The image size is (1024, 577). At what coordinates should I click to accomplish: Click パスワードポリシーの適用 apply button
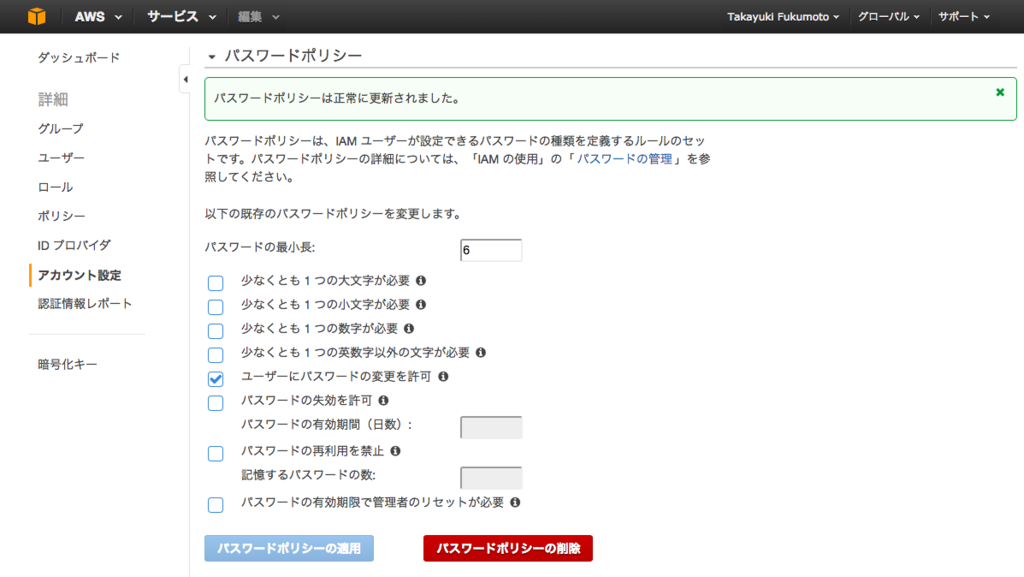coord(289,548)
